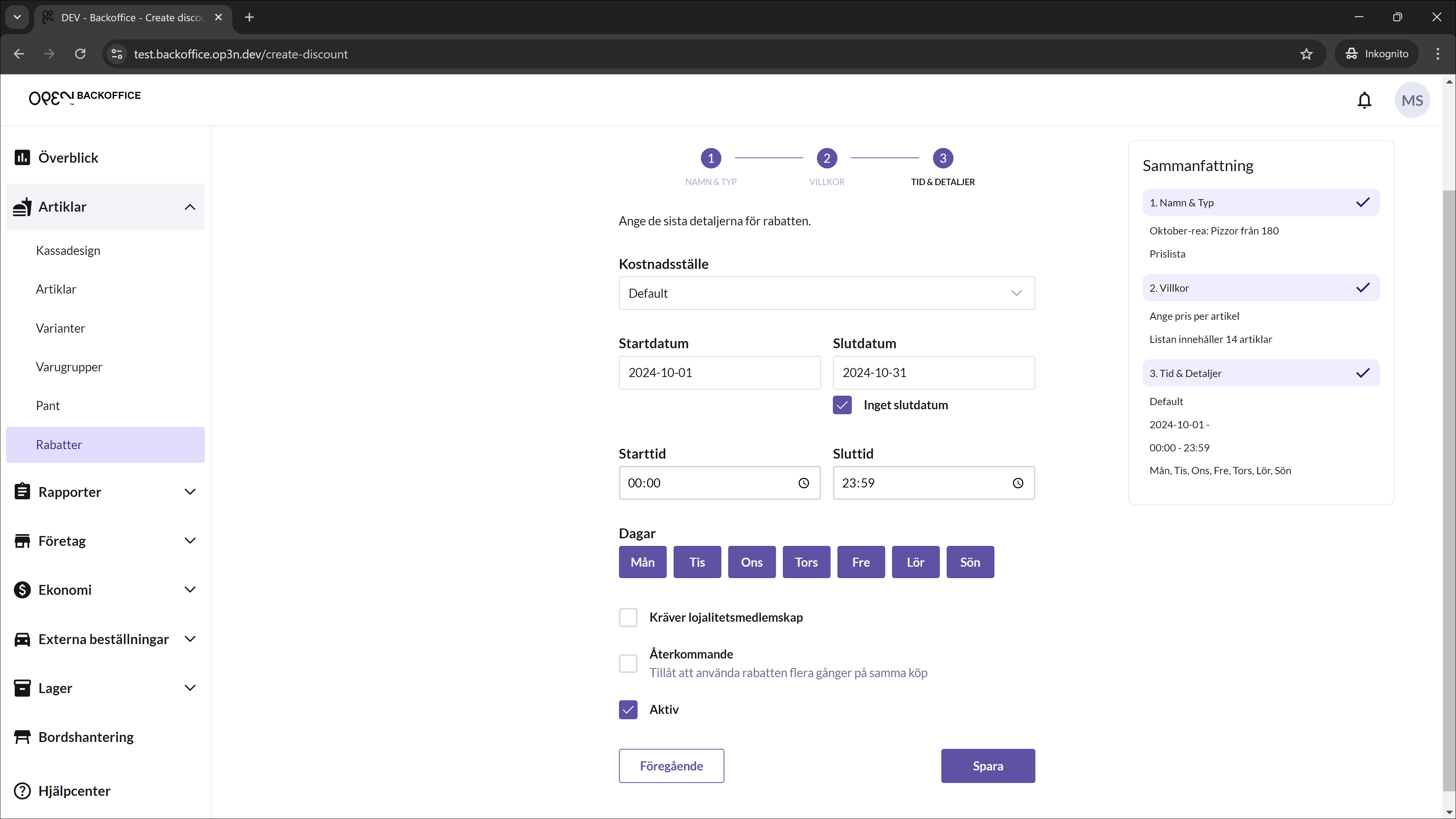The width and height of the screenshot is (1456, 819).
Task: Toggle the Sön day button
Action: pos(970,562)
